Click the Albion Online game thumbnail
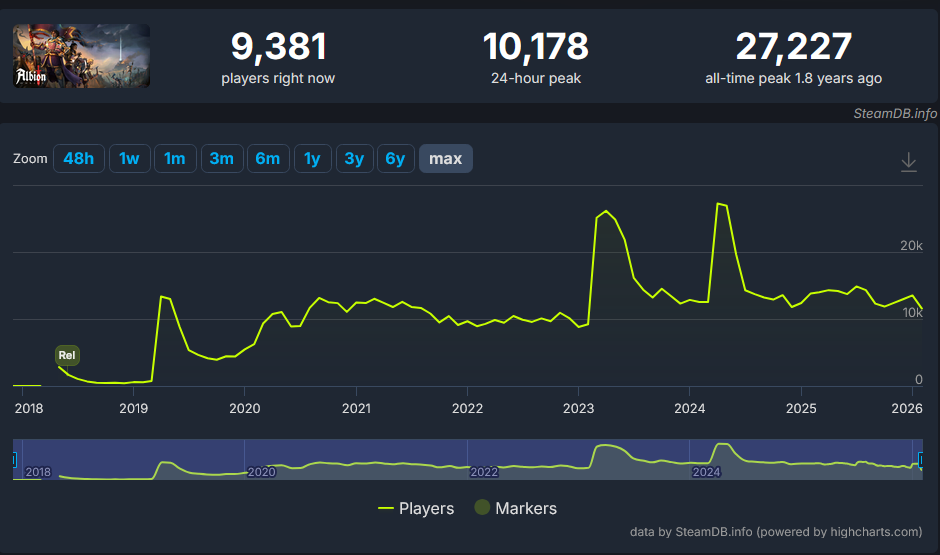This screenshot has height=555, width=940. tap(82, 56)
